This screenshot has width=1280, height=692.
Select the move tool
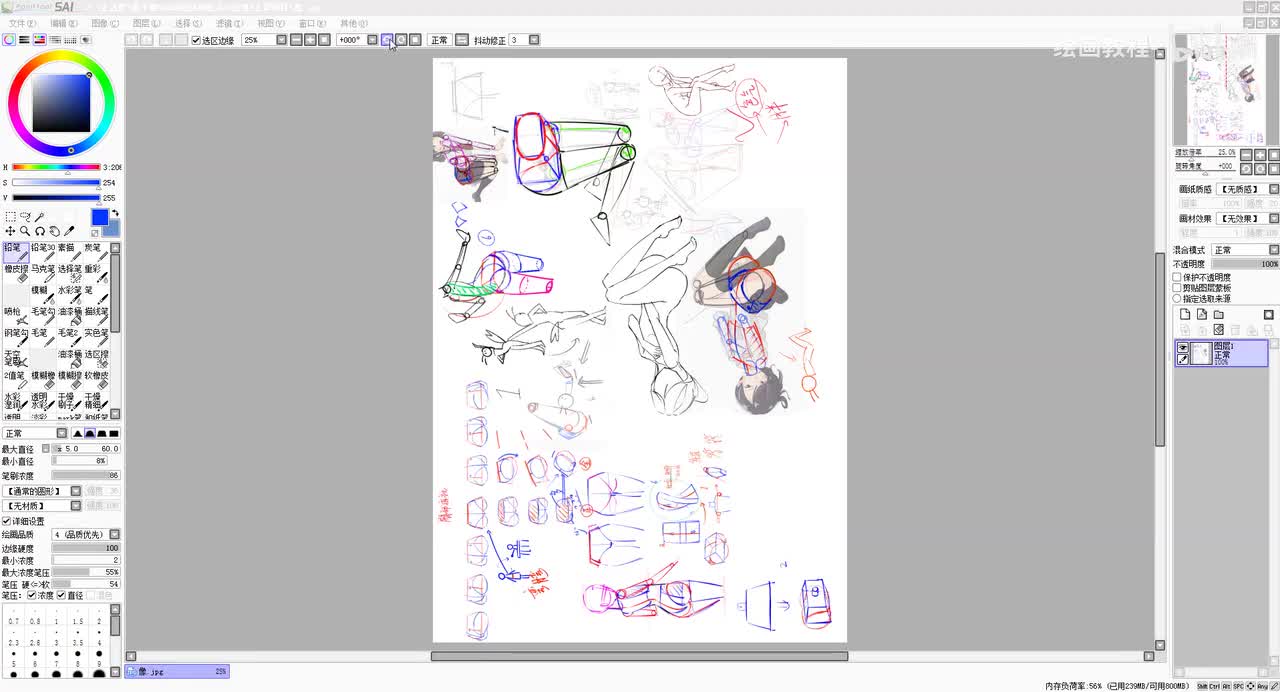[x=10, y=231]
